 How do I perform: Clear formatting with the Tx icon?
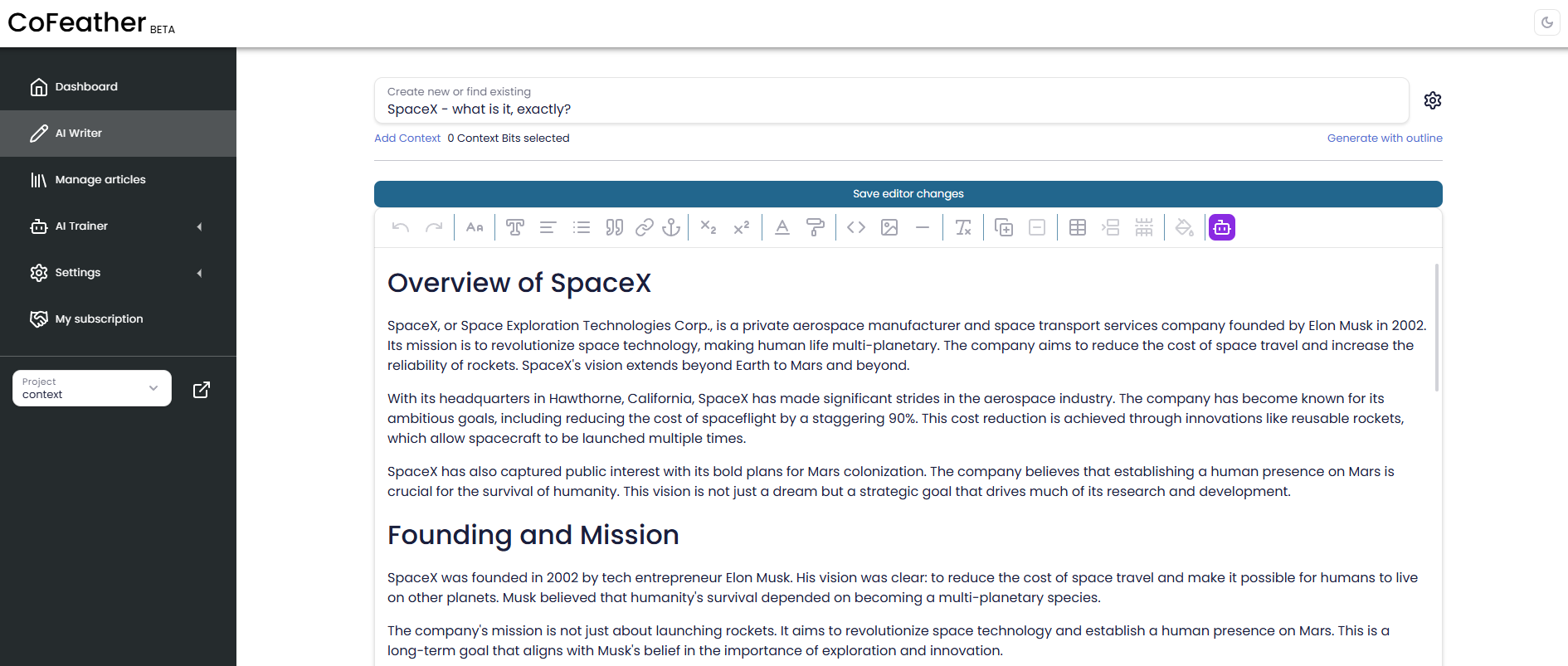click(x=963, y=227)
